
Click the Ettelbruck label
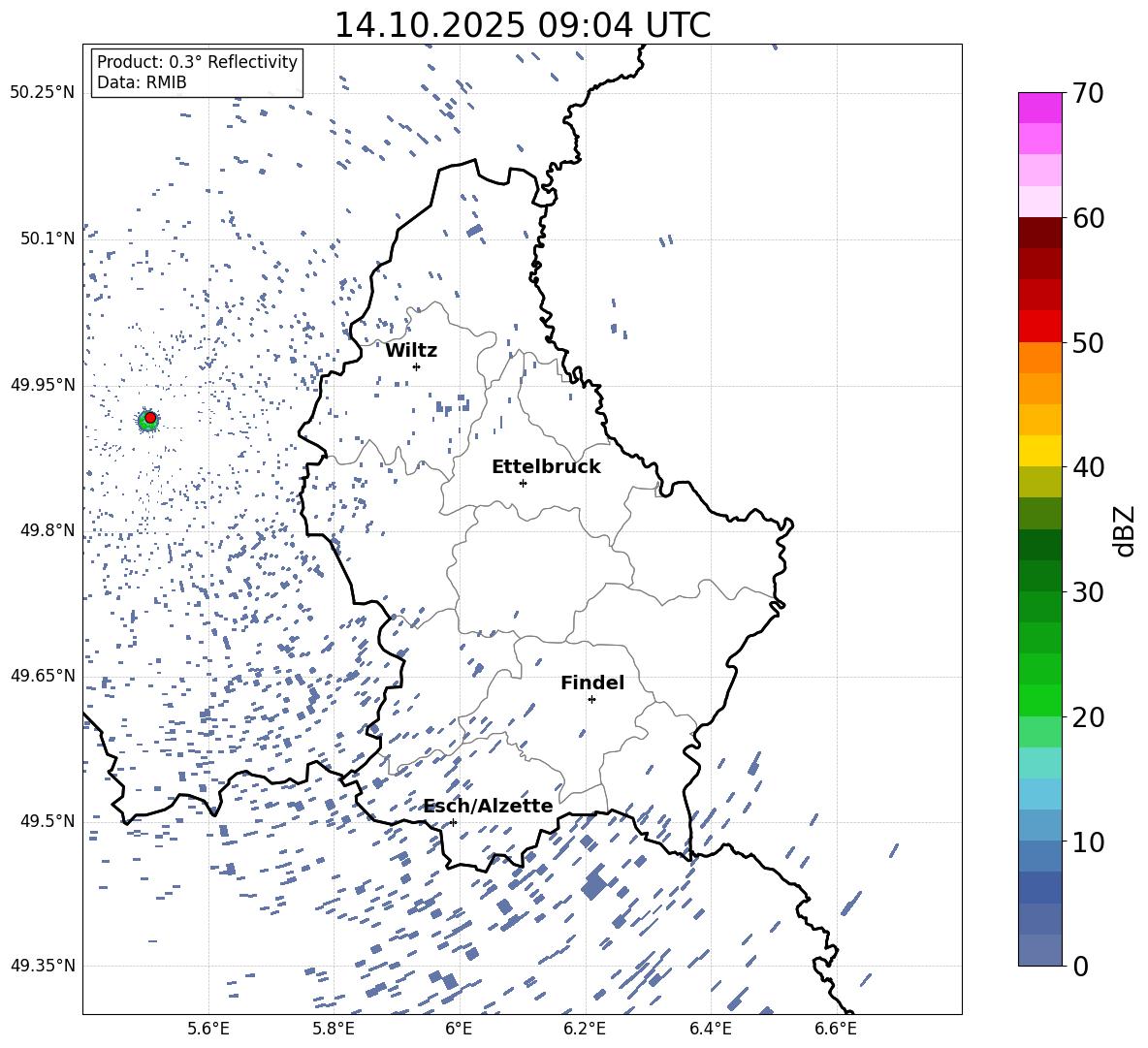[546, 467]
